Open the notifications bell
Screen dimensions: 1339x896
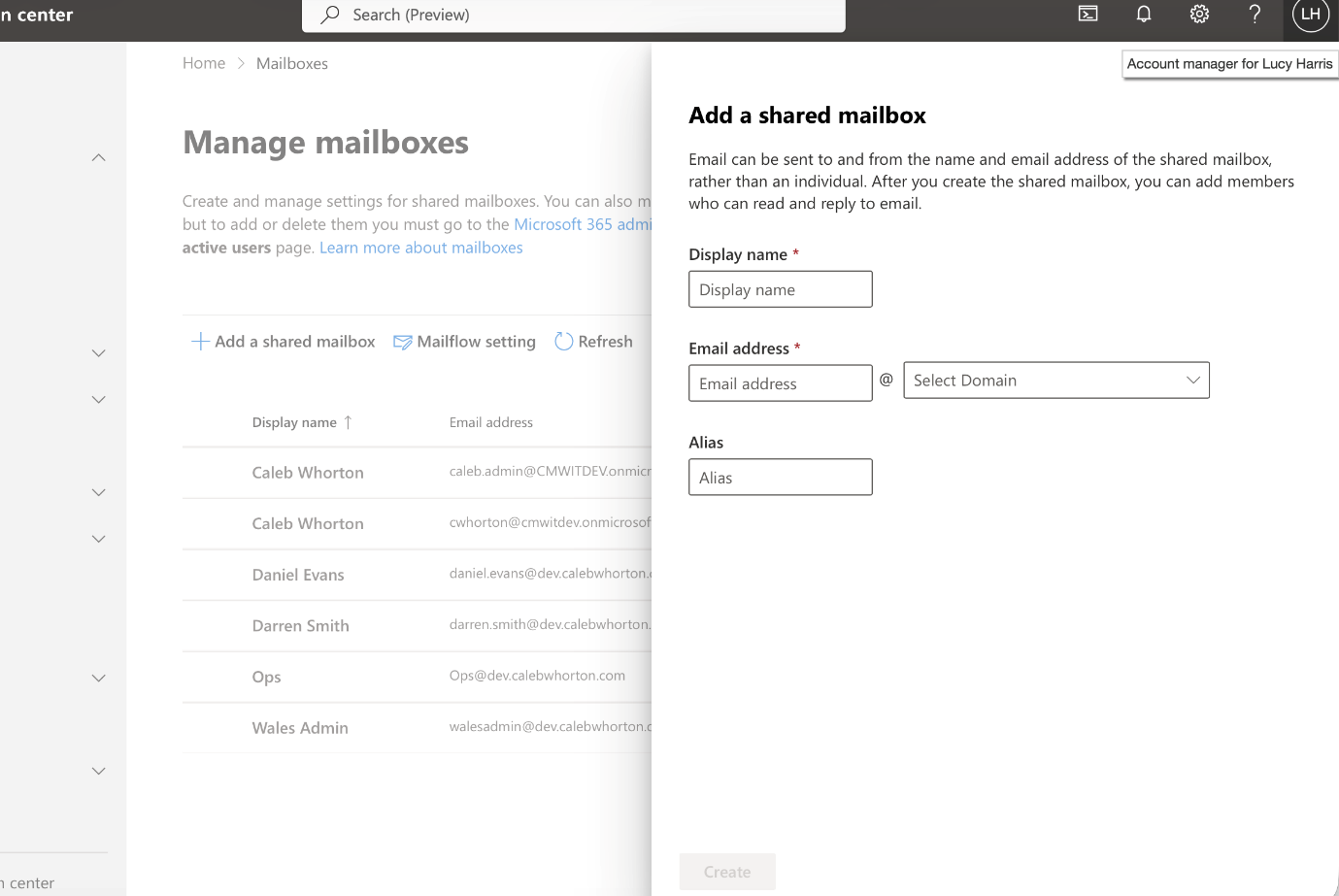pos(1144,14)
